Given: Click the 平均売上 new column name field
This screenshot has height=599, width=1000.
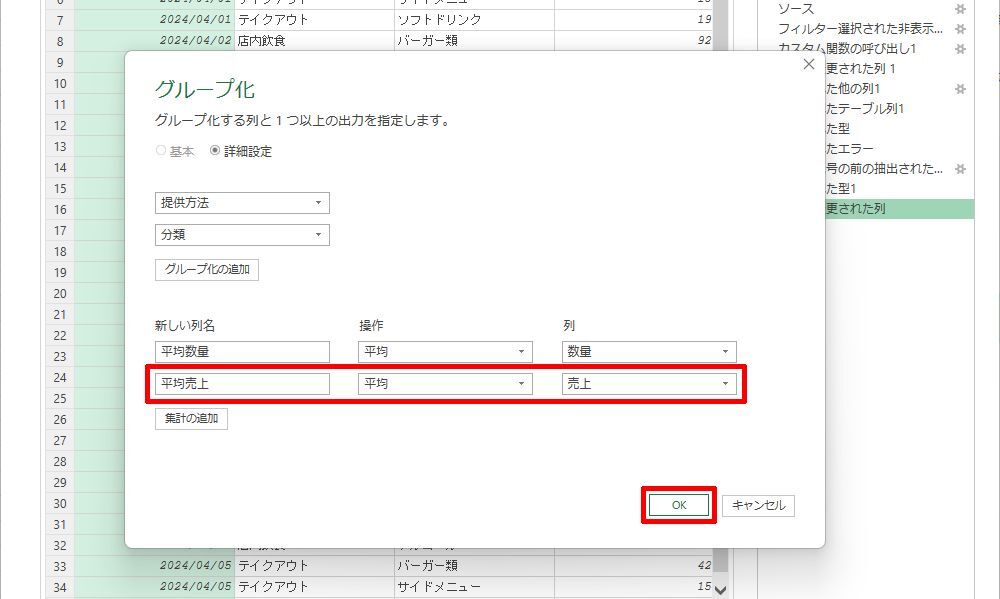Looking at the screenshot, I should coord(242,384).
